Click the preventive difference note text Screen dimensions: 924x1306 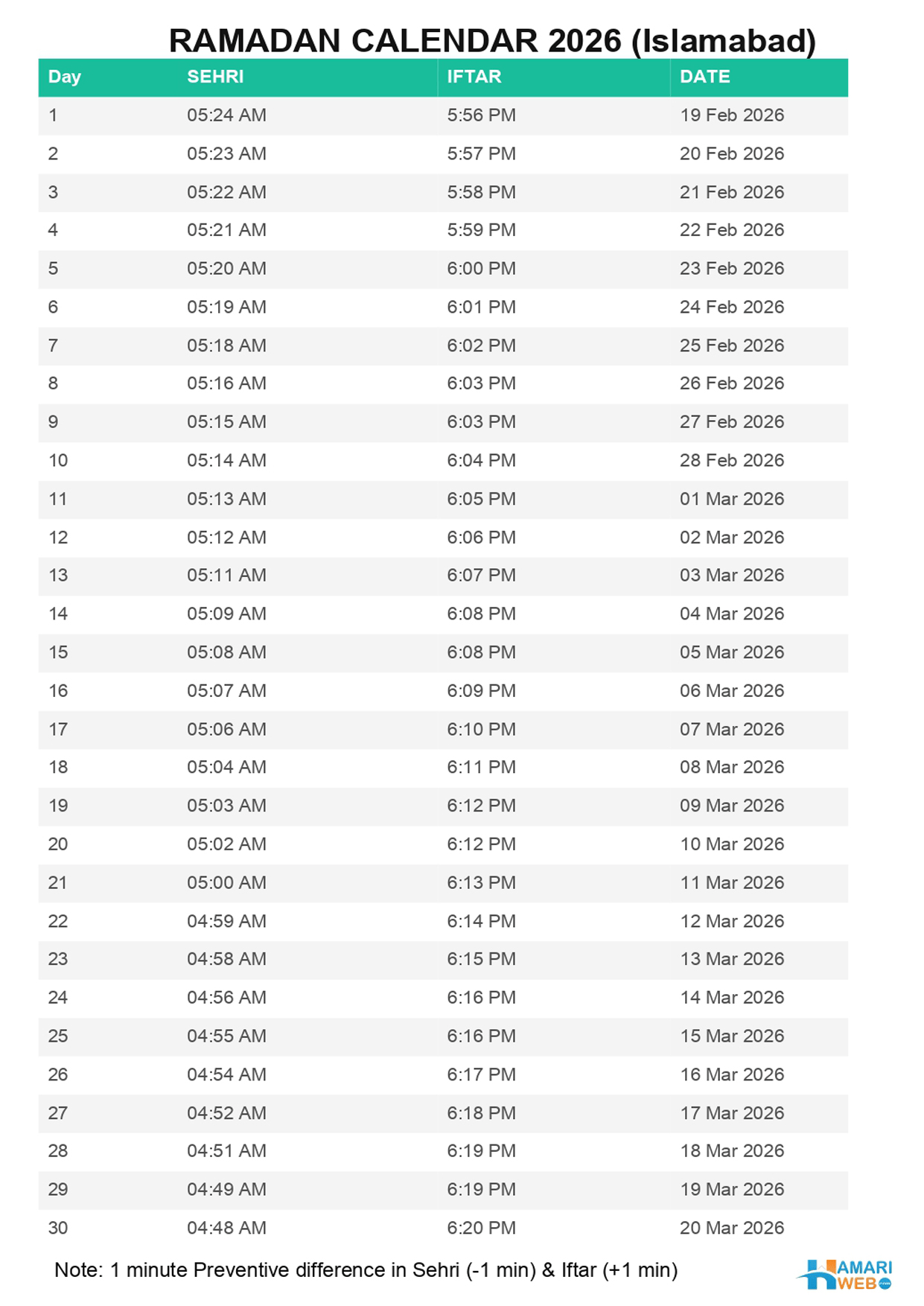coord(366,1270)
